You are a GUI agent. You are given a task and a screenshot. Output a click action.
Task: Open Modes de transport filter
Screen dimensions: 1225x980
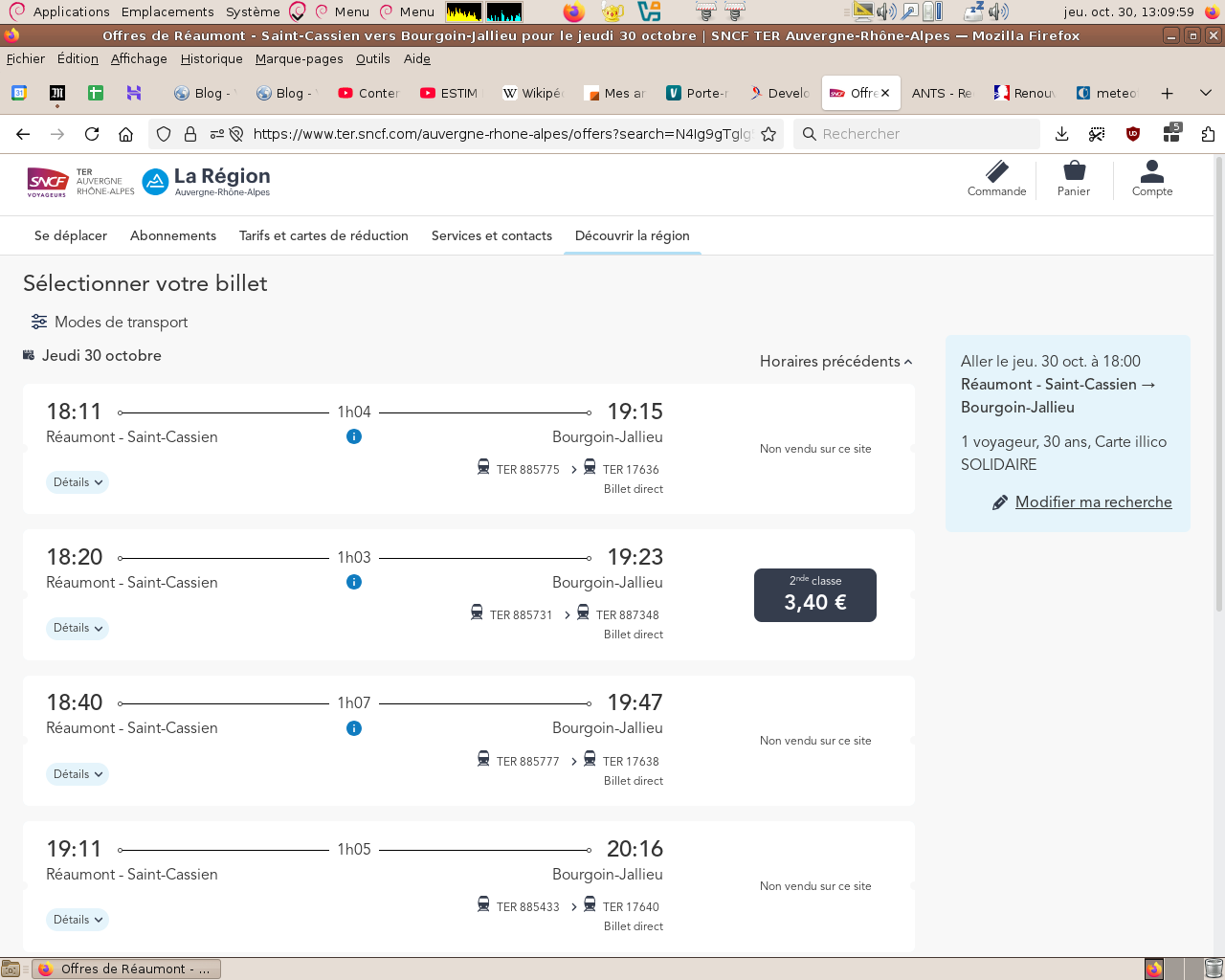(109, 323)
